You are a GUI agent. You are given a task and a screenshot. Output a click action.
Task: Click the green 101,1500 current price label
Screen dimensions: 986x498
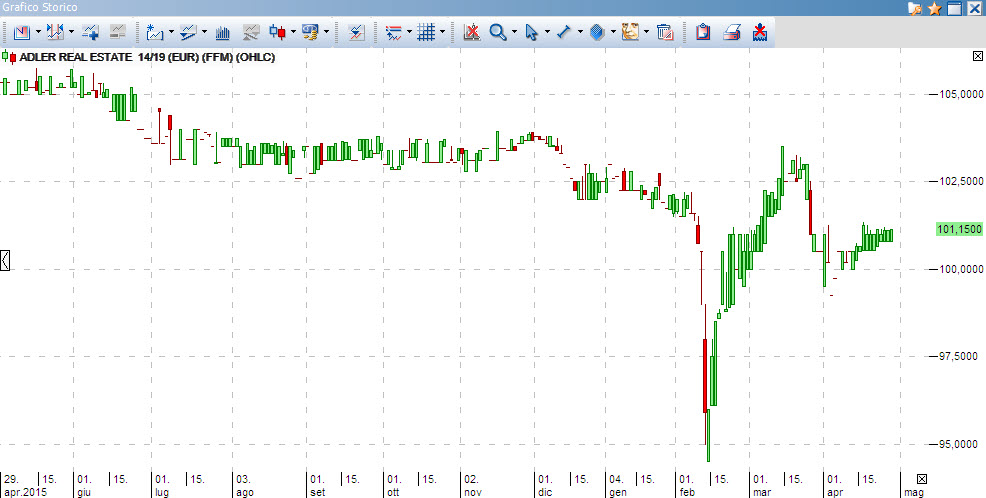coord(958,230)
